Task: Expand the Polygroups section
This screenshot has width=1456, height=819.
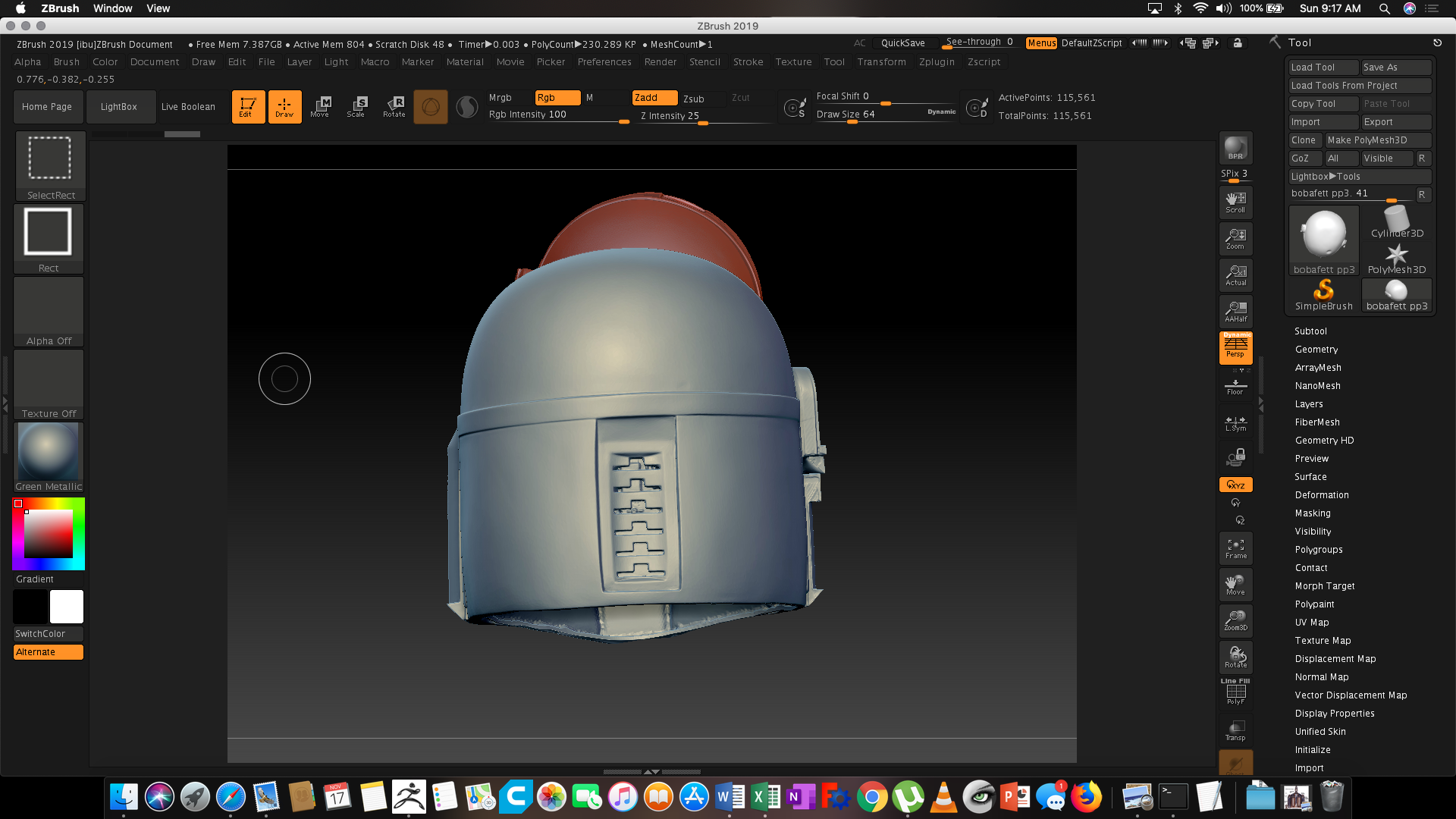Action: click(1319, 550)
